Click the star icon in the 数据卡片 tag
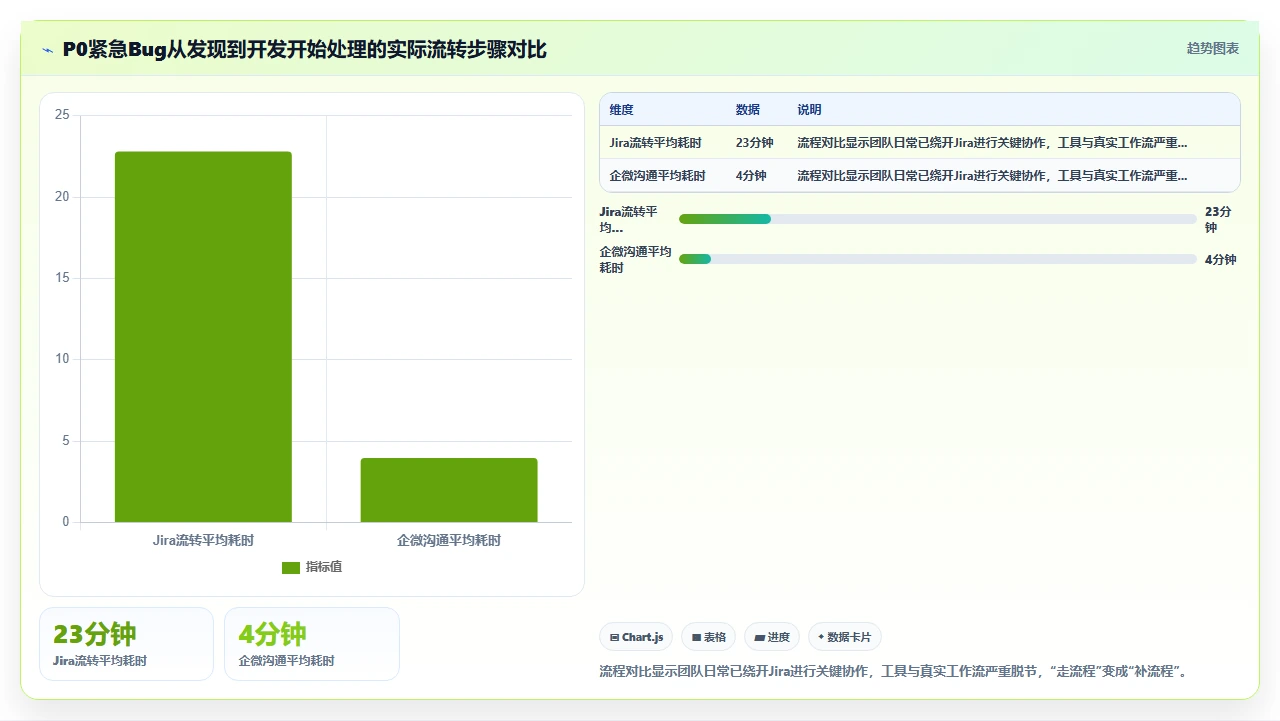The image size is (1280, 721). tap(821, 637)
